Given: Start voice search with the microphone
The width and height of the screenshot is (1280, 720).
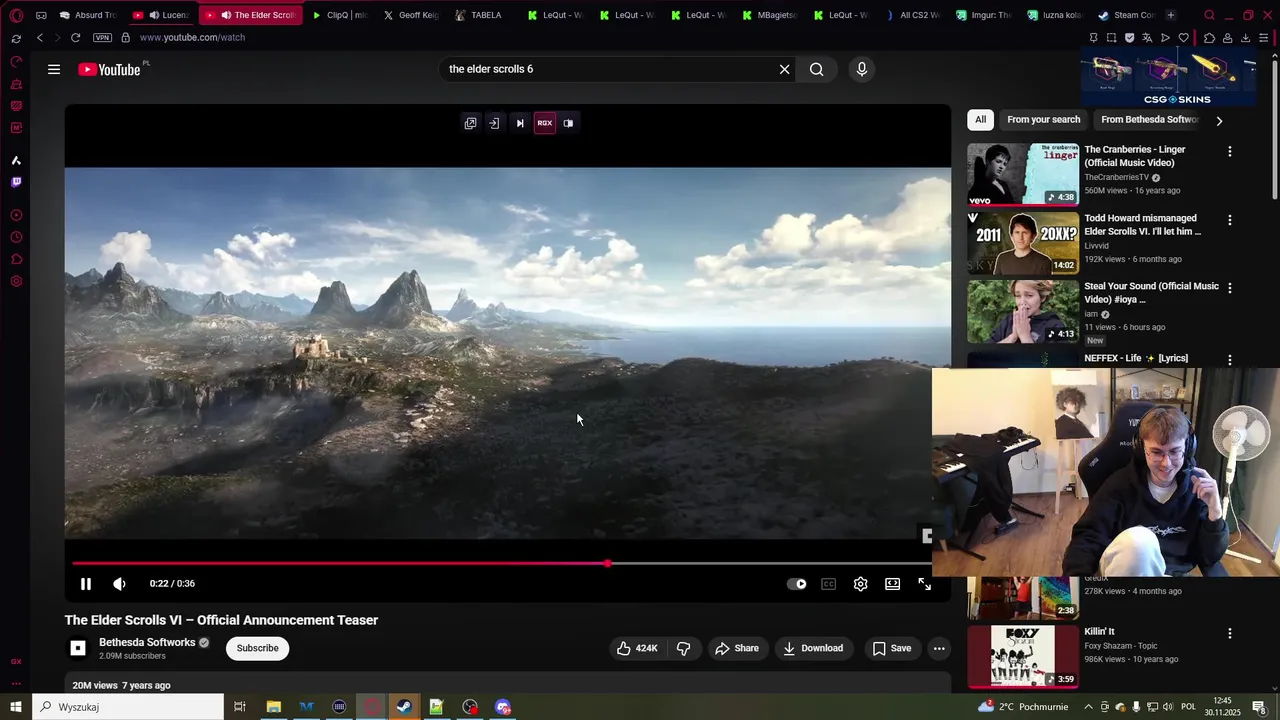Looking at the screenshot, I should pos(862,69).
